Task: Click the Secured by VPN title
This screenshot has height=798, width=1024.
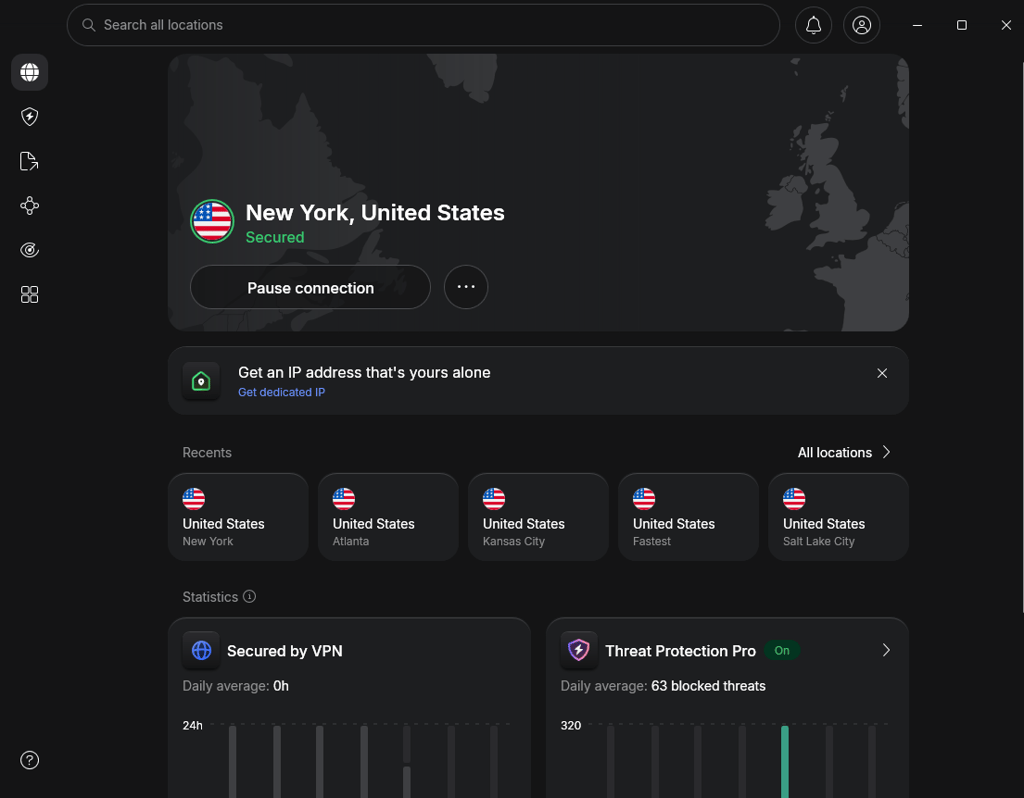Action: 285,651
